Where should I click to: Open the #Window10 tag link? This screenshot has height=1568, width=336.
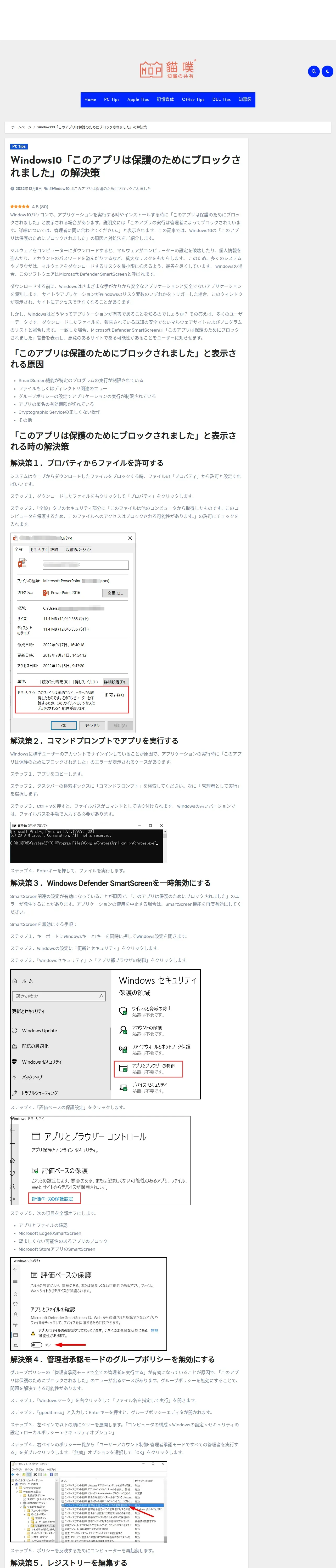(x=59, y=189)
